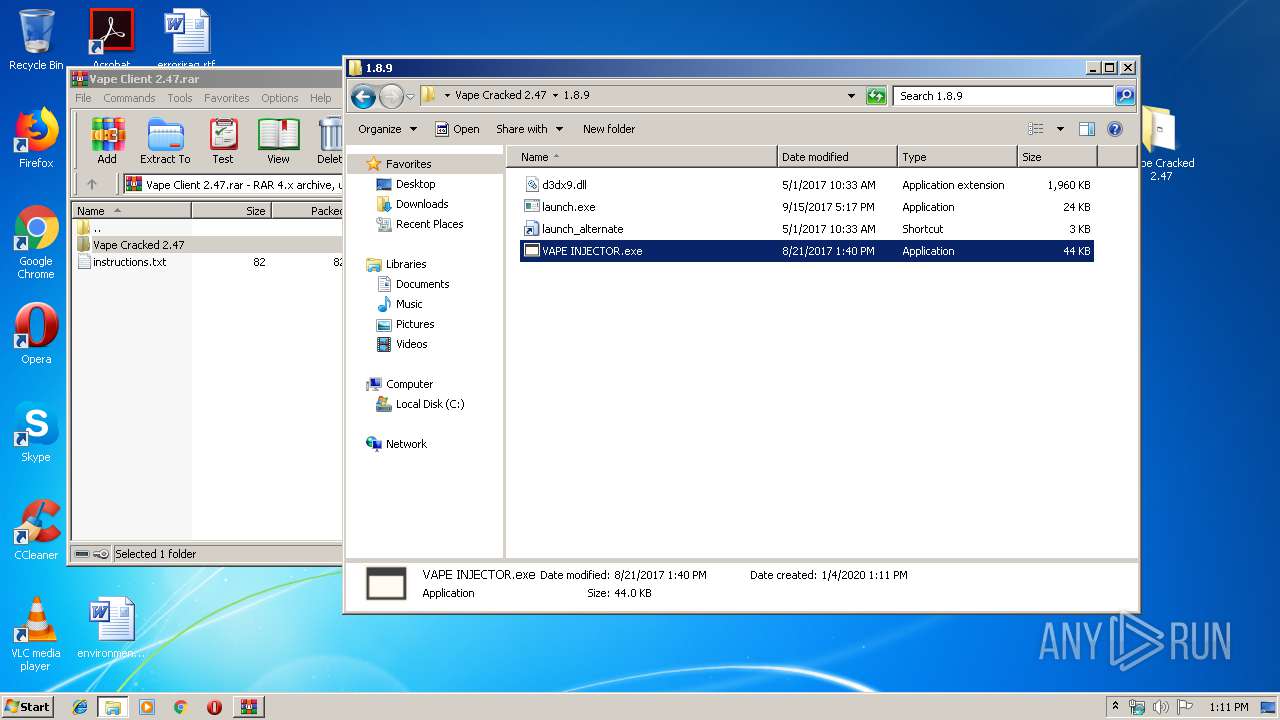Select the launch.exe file
1280x720 pixels.
[x=807, y=207]
